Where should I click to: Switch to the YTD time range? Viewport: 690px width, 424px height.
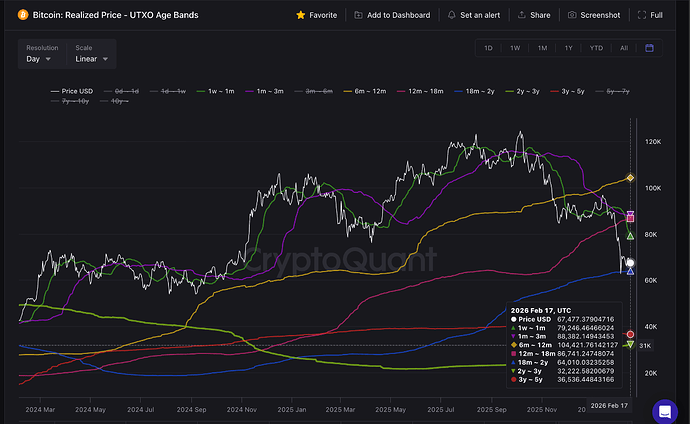pyautogui.click(x=596, y=48)
